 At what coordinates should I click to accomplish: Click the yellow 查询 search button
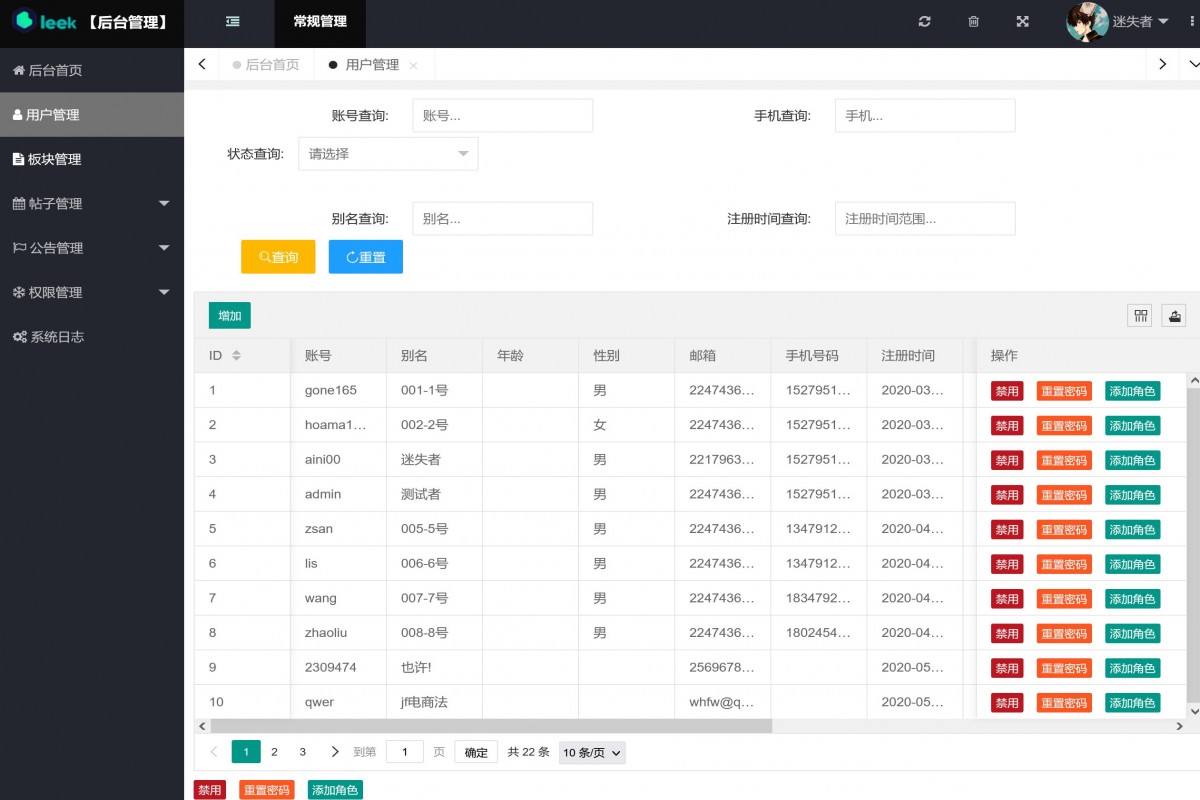(x=277, y=256)
